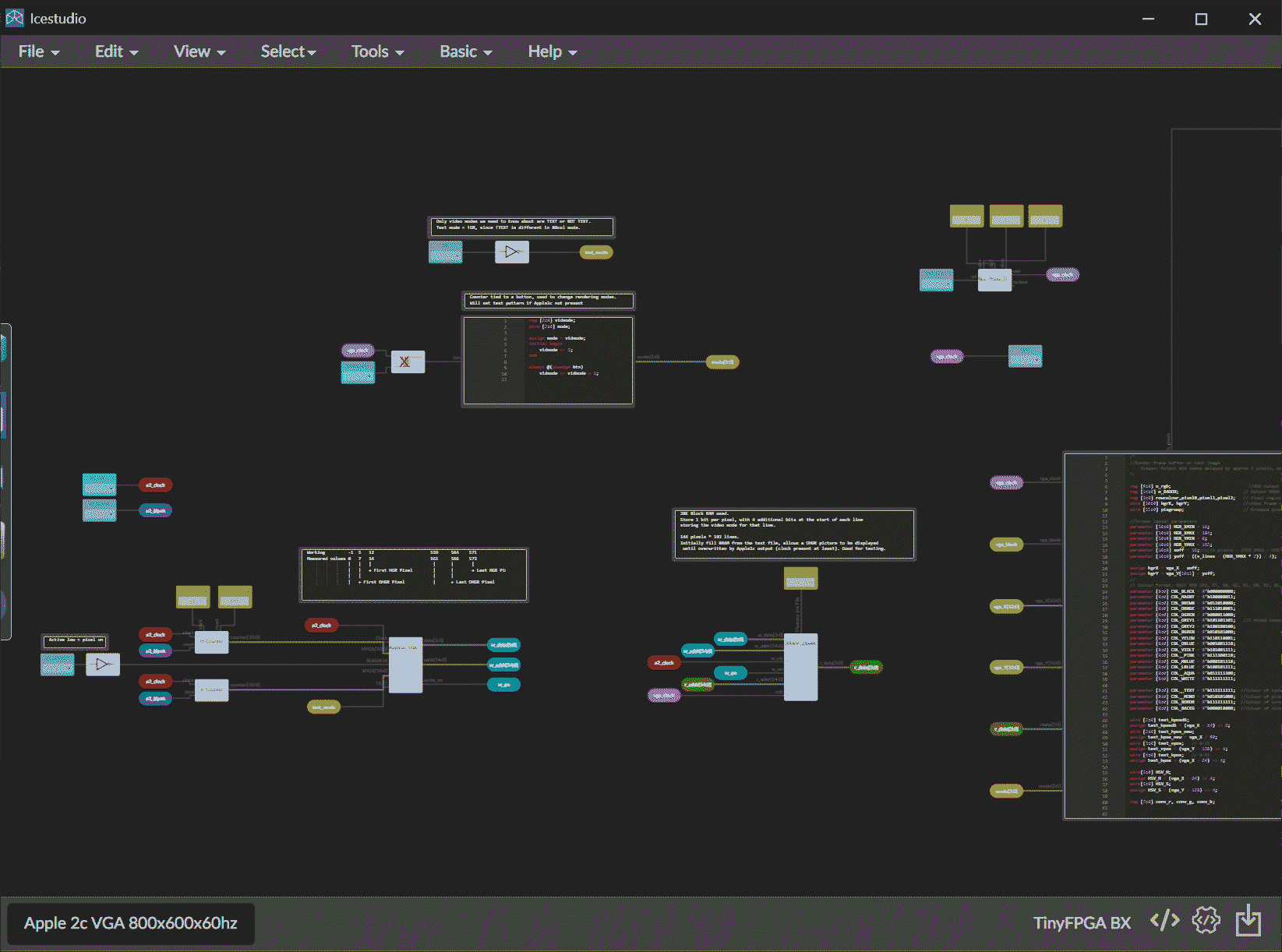Select the vga_blank label beside the render code
This screenshot has width=1282, height=952.
[x=1006, y=545]
